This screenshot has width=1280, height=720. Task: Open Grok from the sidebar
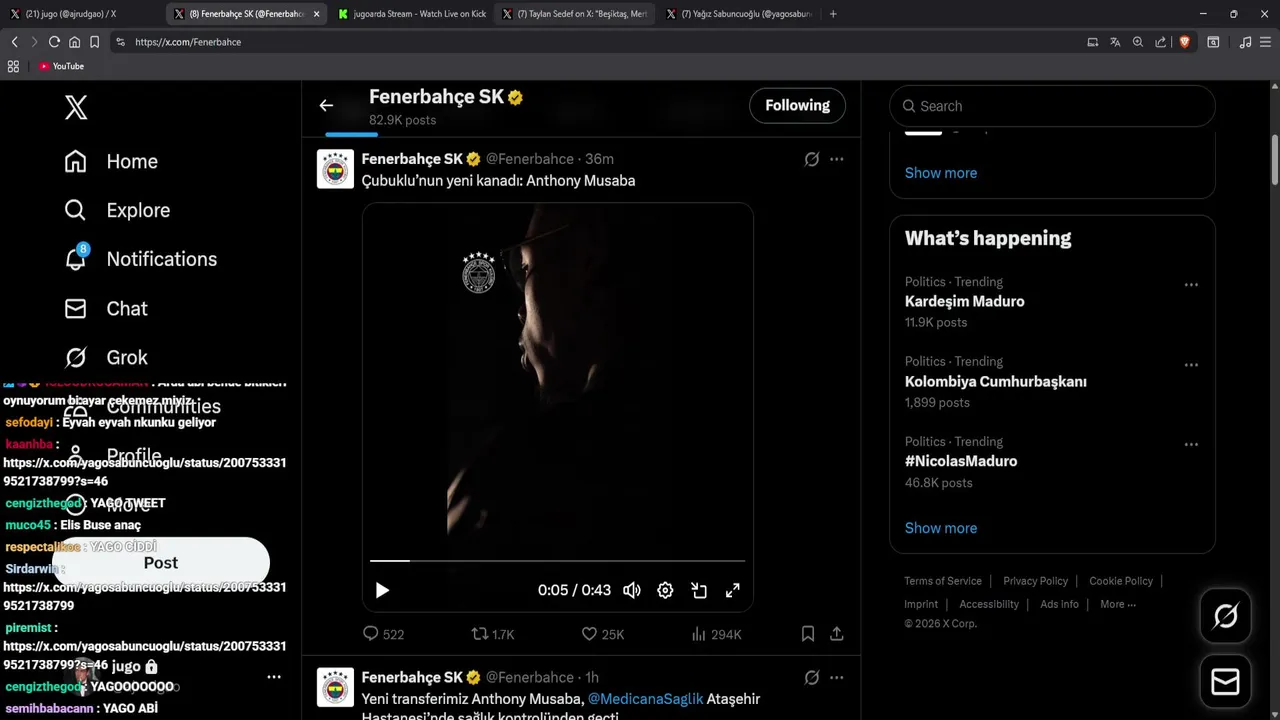click(105, 357)
